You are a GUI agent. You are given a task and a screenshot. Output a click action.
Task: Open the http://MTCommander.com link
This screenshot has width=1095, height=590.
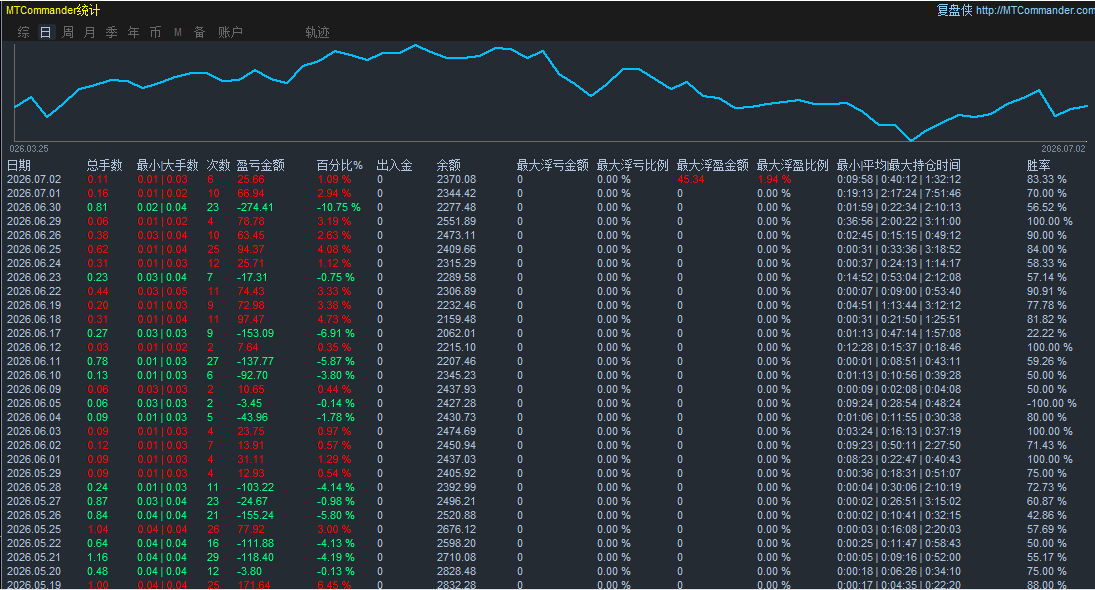pyautogui.click(x=1035, y=10)
